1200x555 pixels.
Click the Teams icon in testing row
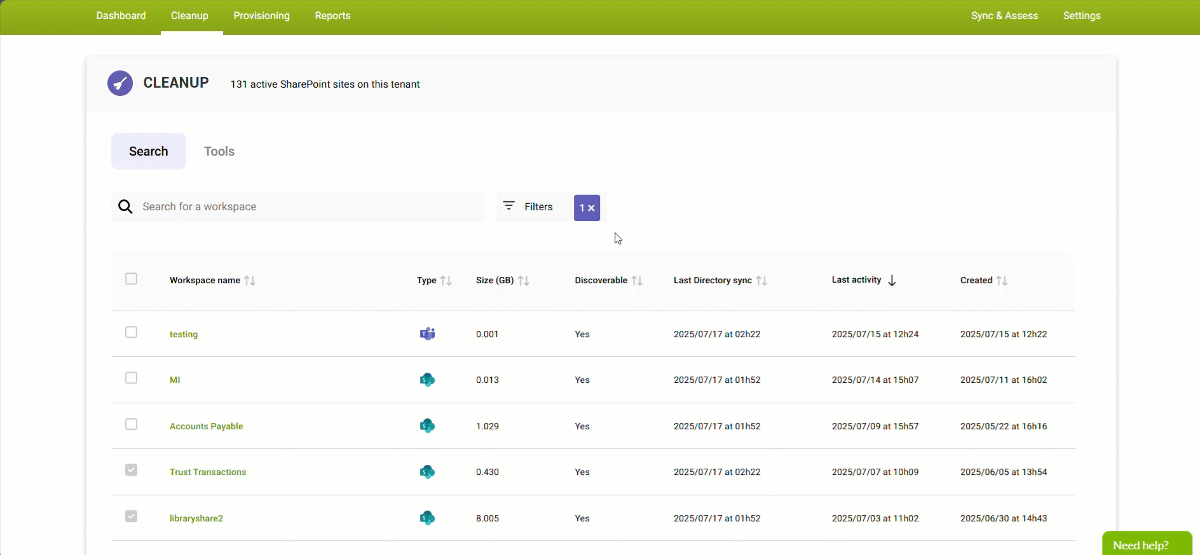(x=427, y=334)
